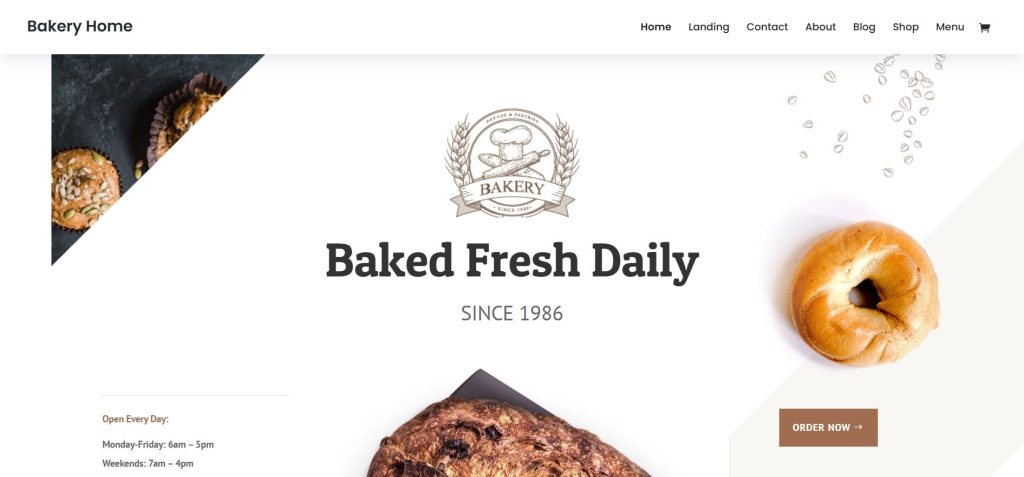
Task: Click the Since 1986 subtitle
Action: point(512,314)
